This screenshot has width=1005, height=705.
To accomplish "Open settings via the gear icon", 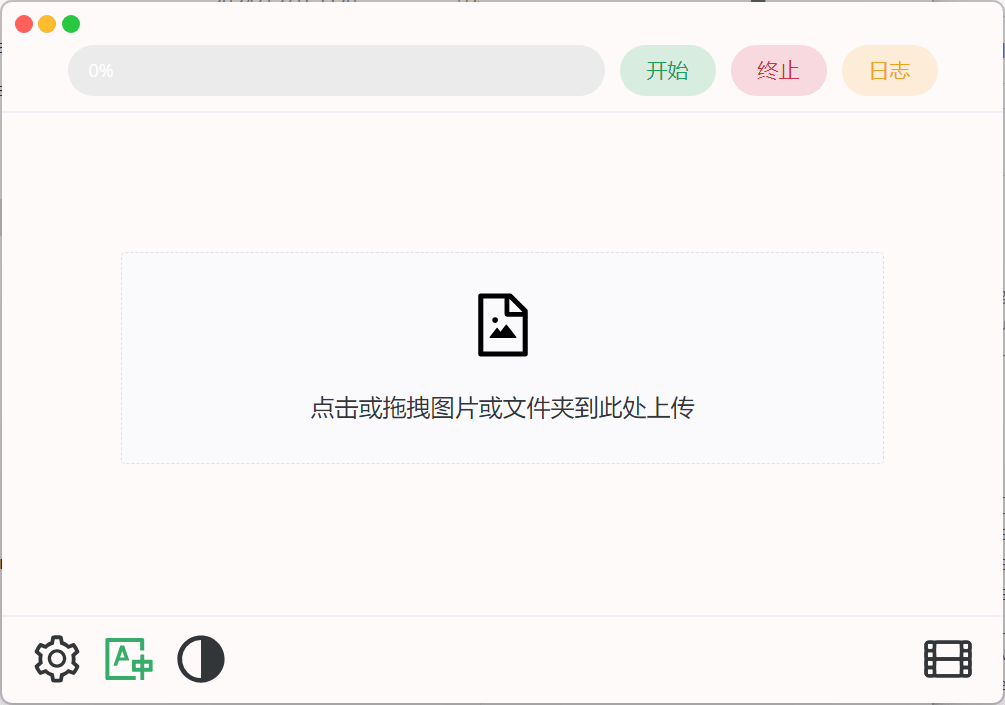I will coord(57,659).
